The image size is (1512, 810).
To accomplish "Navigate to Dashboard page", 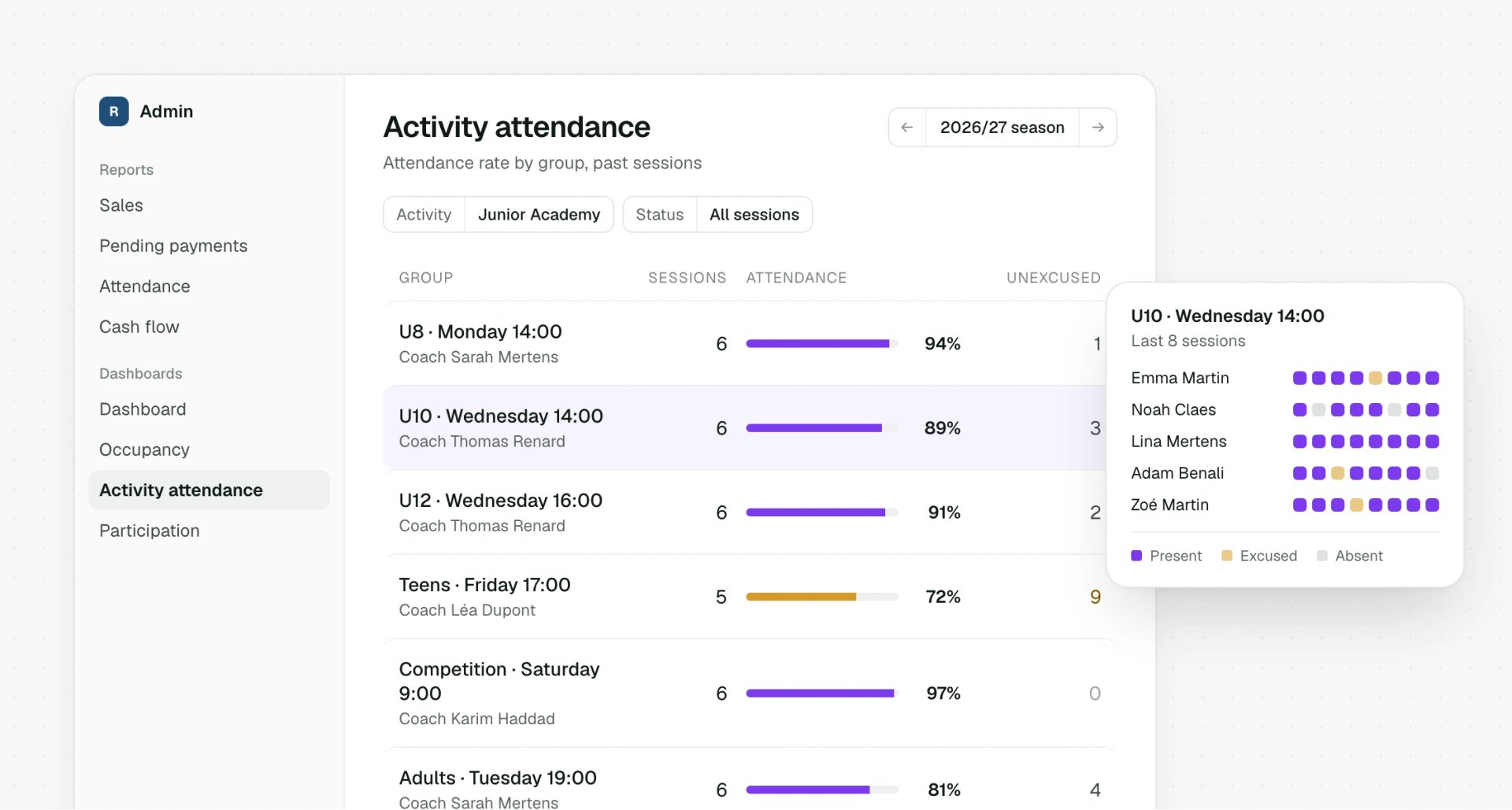I will point(143,409).
